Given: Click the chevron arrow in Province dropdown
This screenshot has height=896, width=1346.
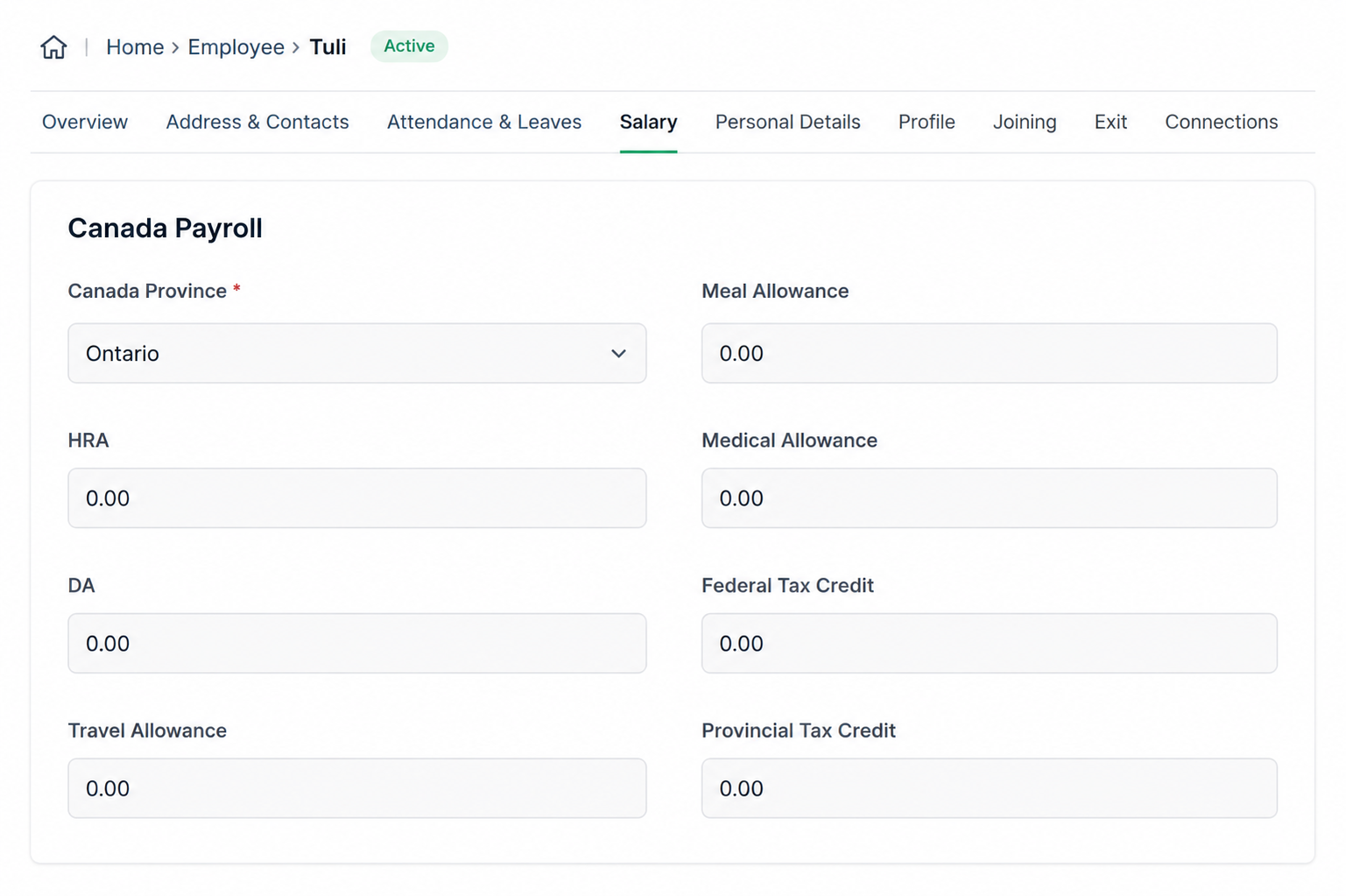Looking at the screenshot, I should (618, 354).
